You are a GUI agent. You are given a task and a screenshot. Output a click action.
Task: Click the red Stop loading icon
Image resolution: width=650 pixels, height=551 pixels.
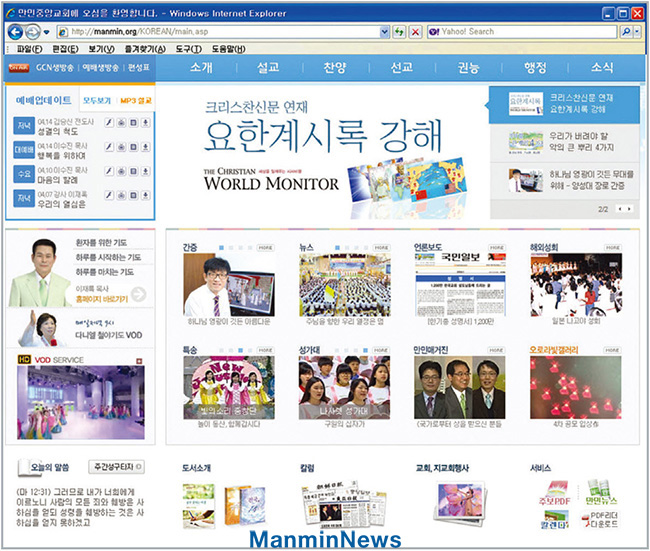pos(415,32)
